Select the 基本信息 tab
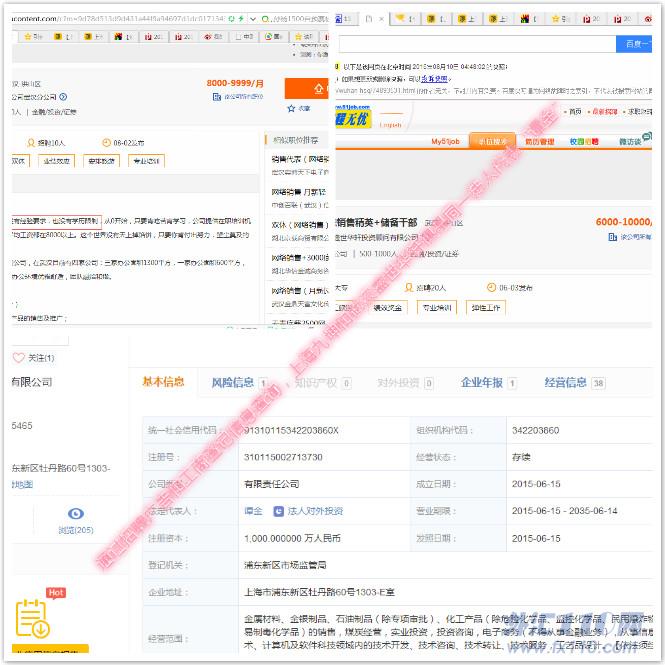 tap(163, 382)
